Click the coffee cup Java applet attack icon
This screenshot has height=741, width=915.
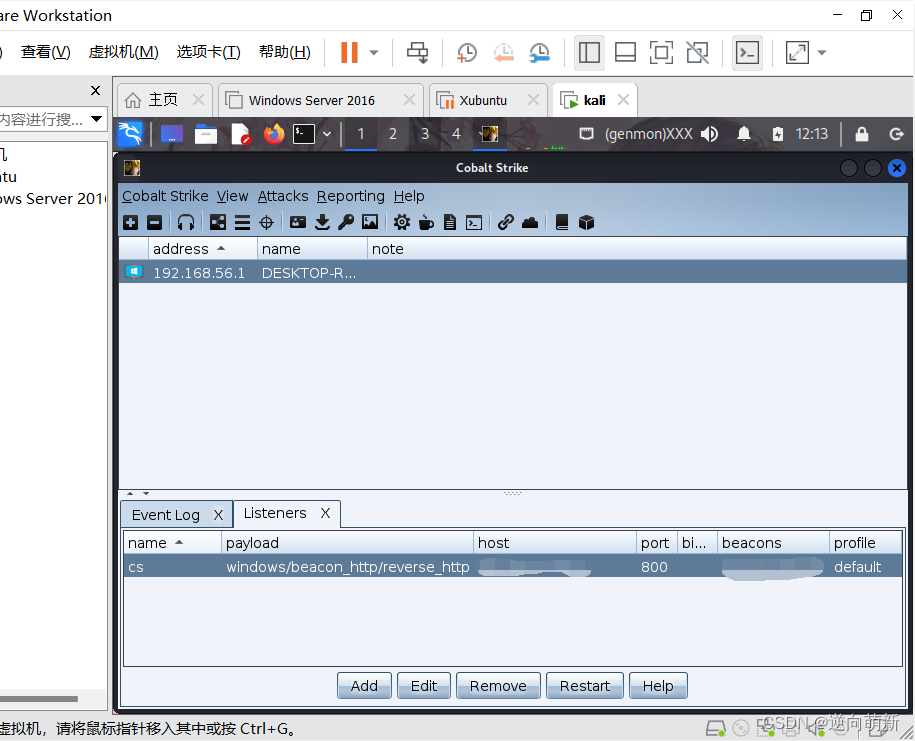(x=426, y=222)
